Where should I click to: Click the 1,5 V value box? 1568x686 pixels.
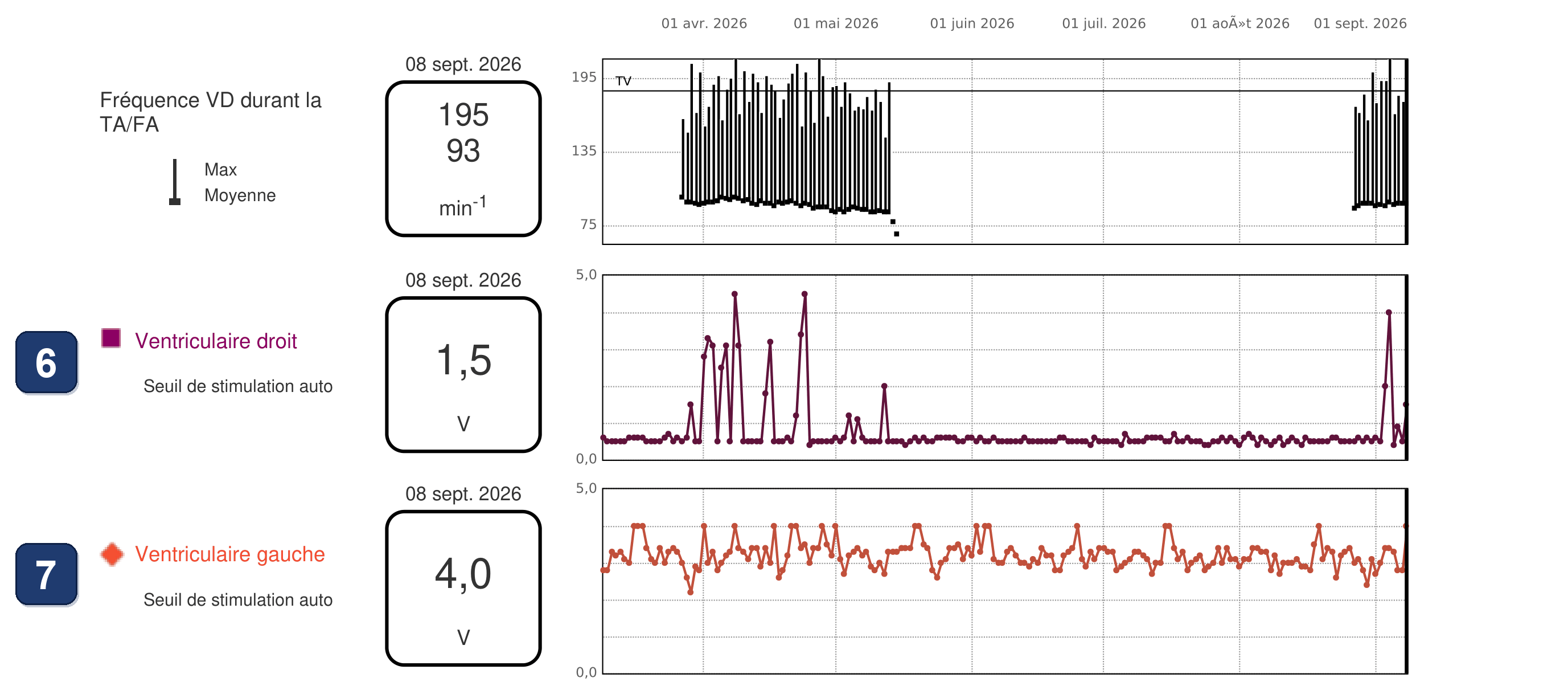[x=463, y=375]
